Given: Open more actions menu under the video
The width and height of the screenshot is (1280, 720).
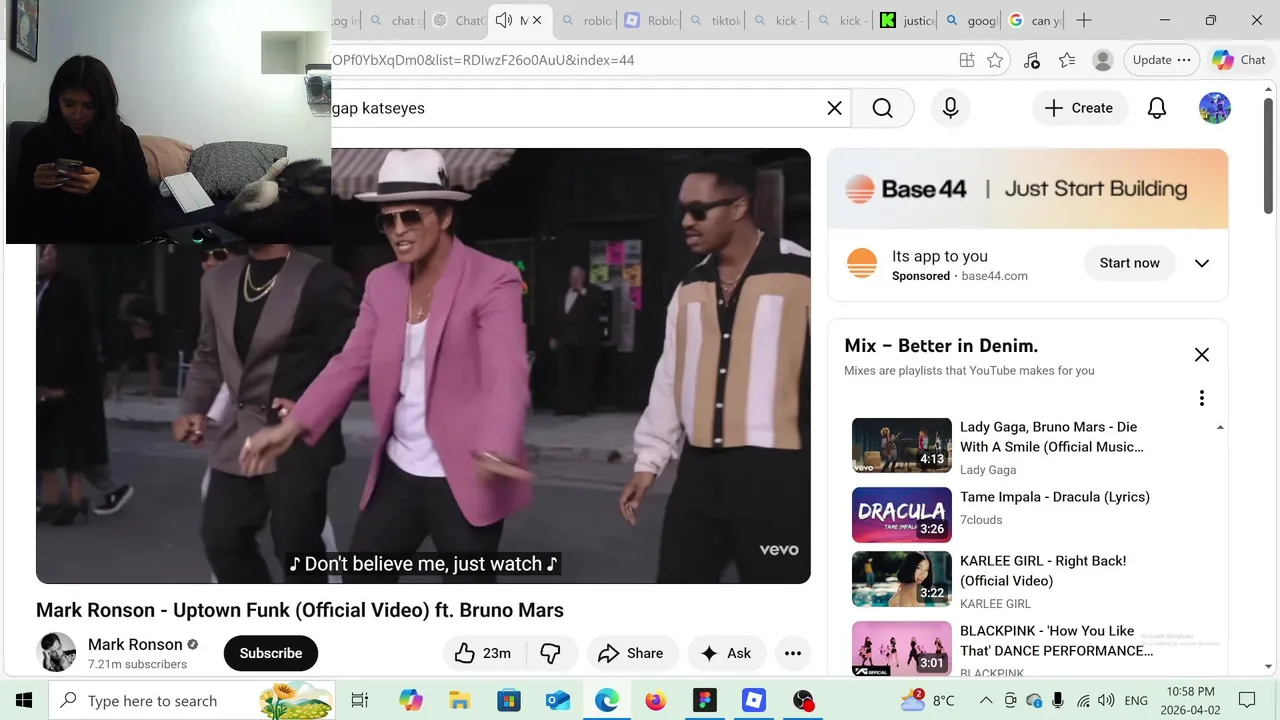Looking at the screenshot, I should (x=793, y=653).
